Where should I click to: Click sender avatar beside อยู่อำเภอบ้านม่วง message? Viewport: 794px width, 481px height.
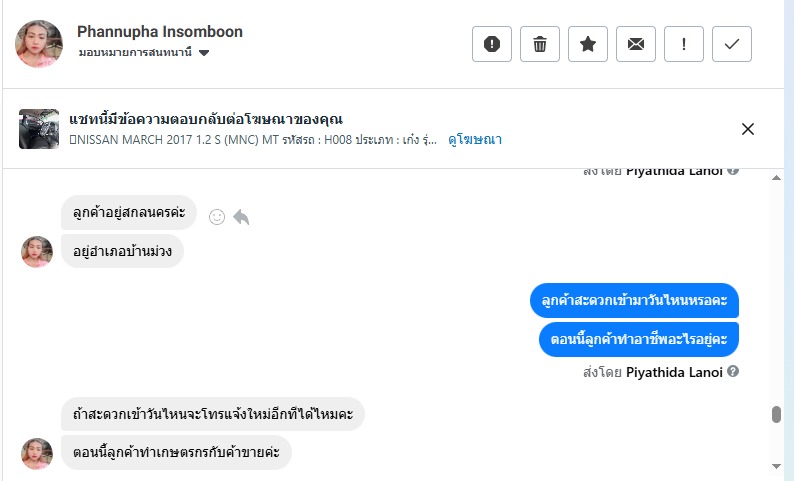37,252
